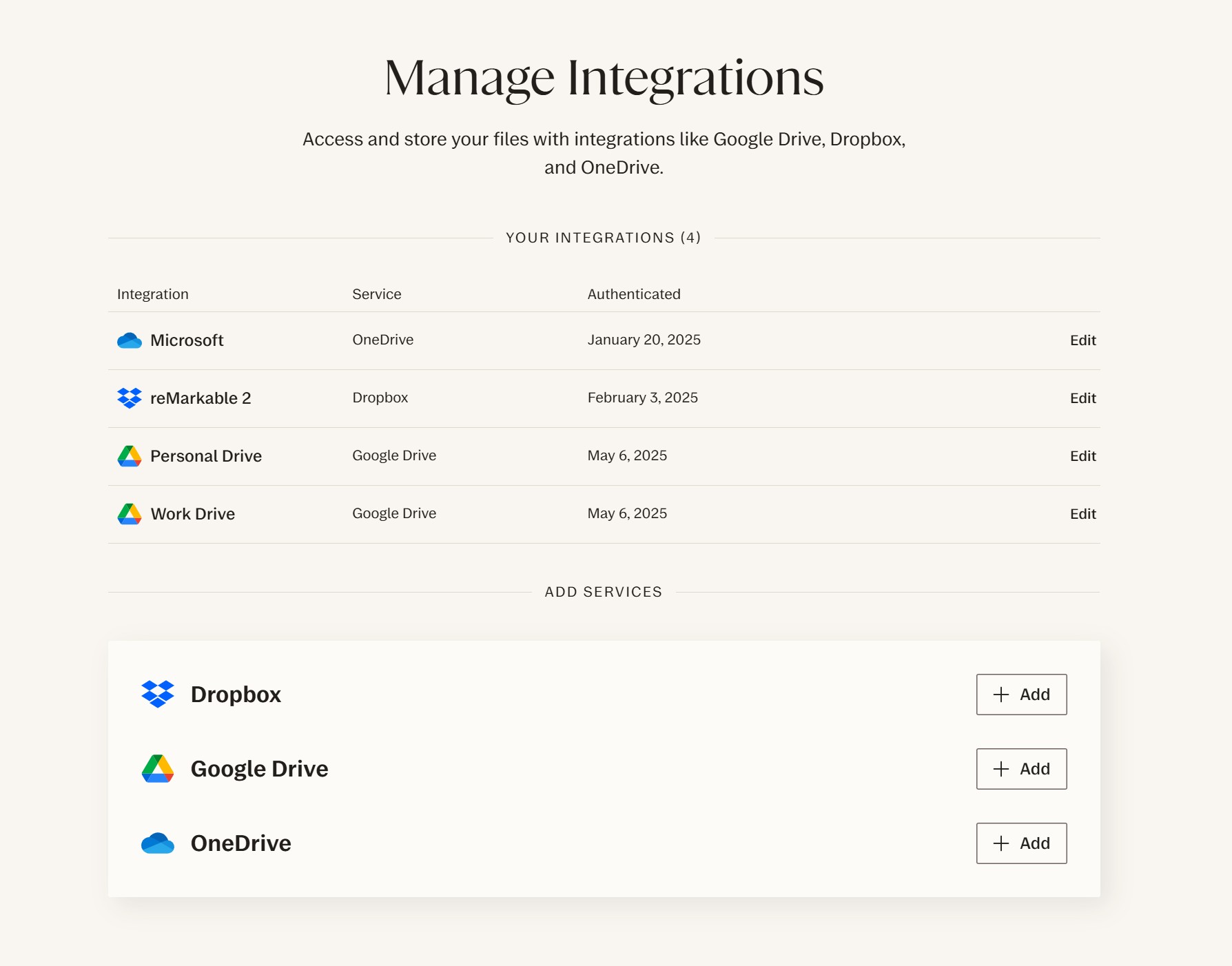Click the Google Drive icon for Personal Drive
This screenshot has width=1232, height=966.
130,456
